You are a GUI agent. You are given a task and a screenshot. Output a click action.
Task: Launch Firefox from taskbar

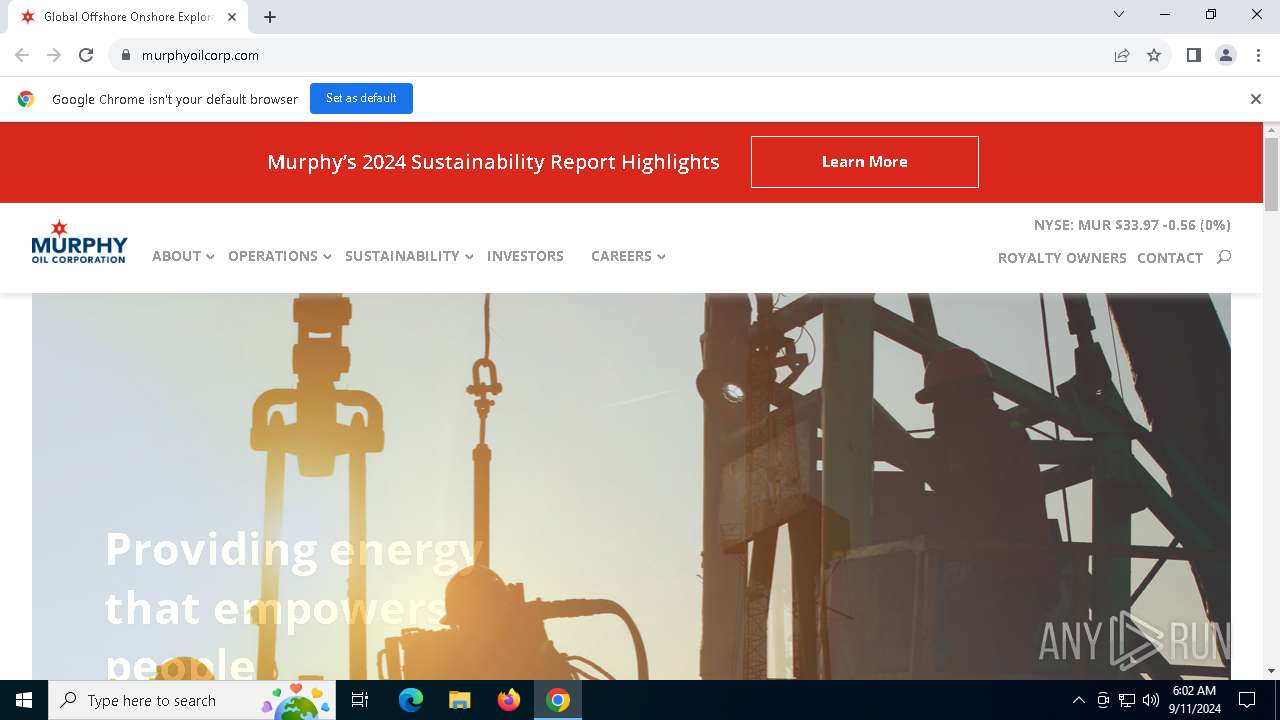point(509,700)
